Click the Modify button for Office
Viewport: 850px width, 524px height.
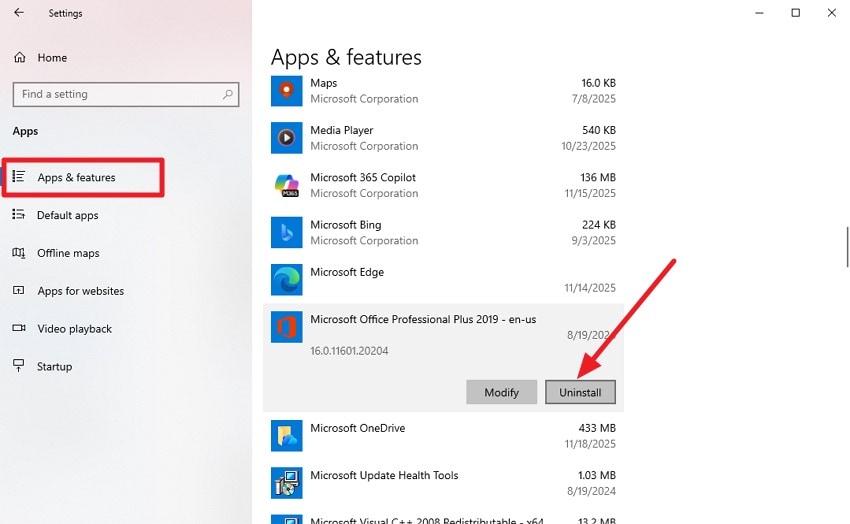point(501,392)
